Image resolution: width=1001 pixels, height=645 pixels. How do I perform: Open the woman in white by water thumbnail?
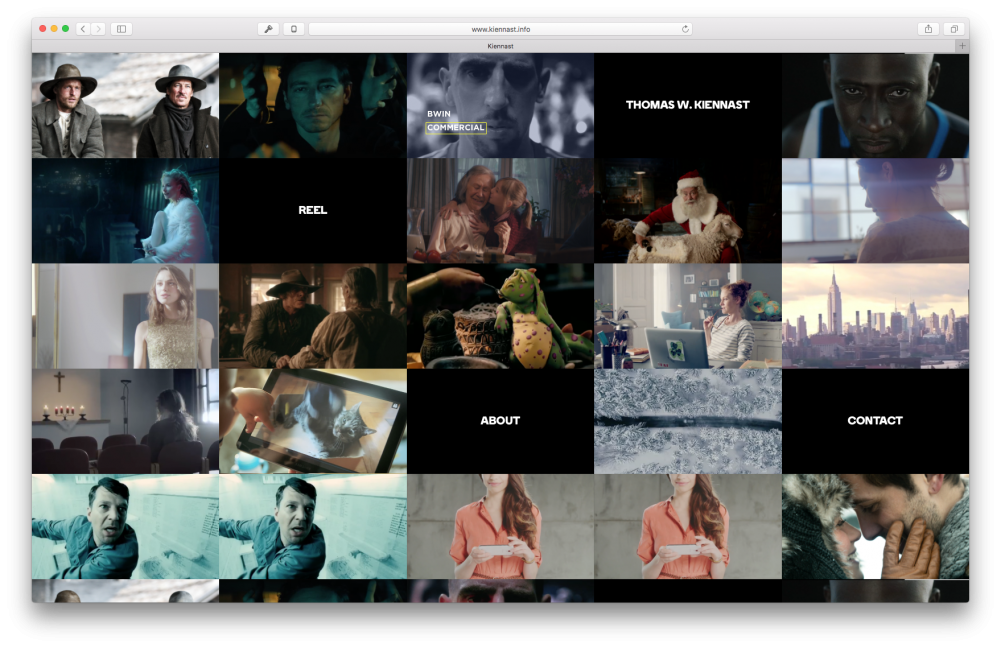pyautogui.click(x=125, y=211)
